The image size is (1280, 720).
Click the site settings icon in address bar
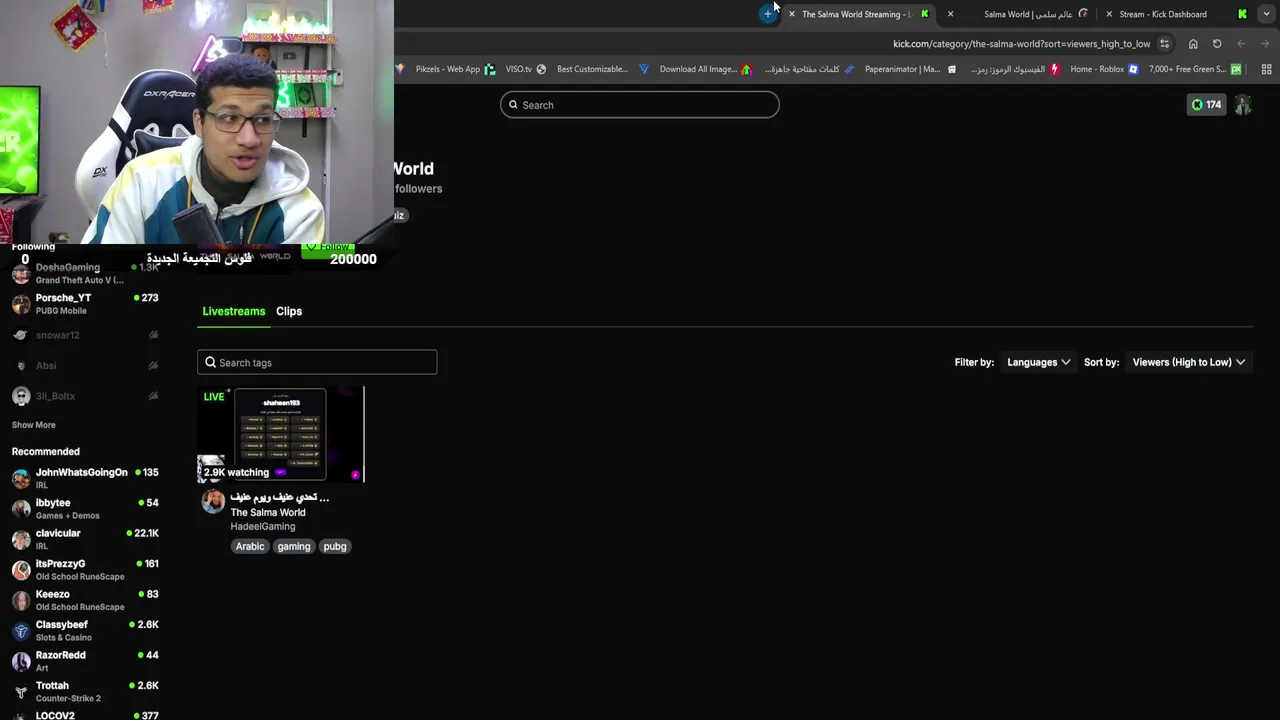[1164, 44]
